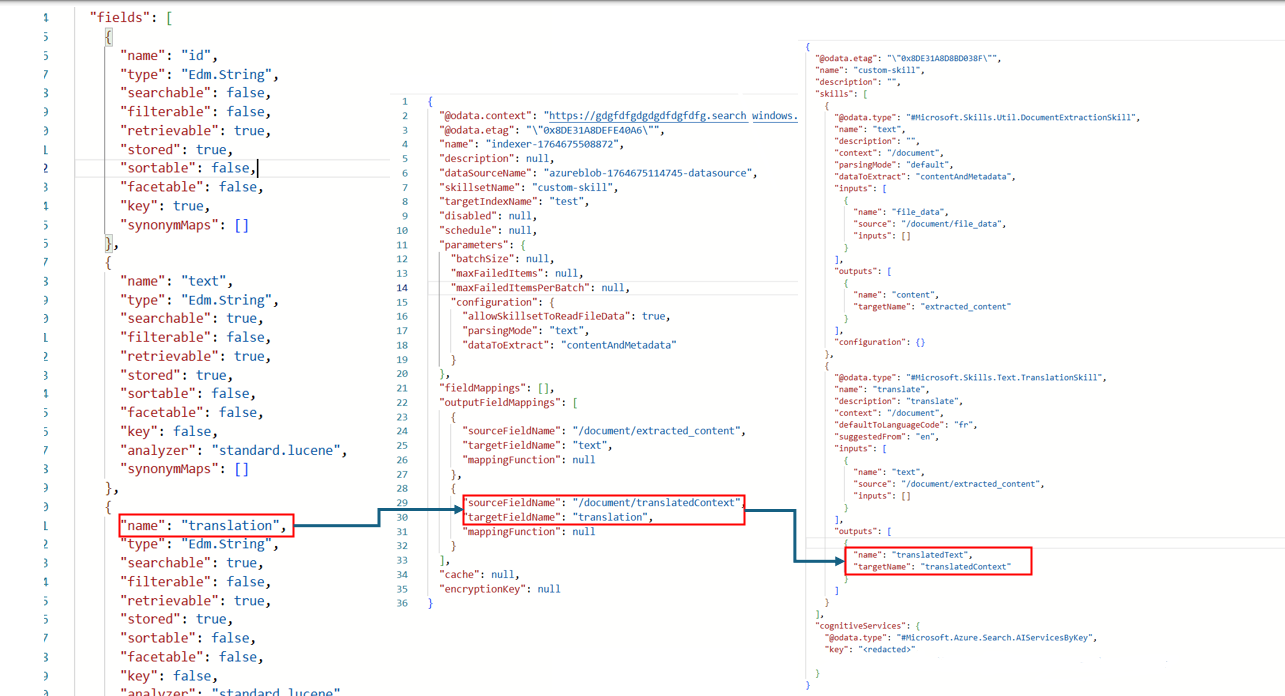The height and width of the screenshot is (696, 1285).
Task: Click the sourceFieldName "/document/translatedContext" line
Action: coord(603,503)
